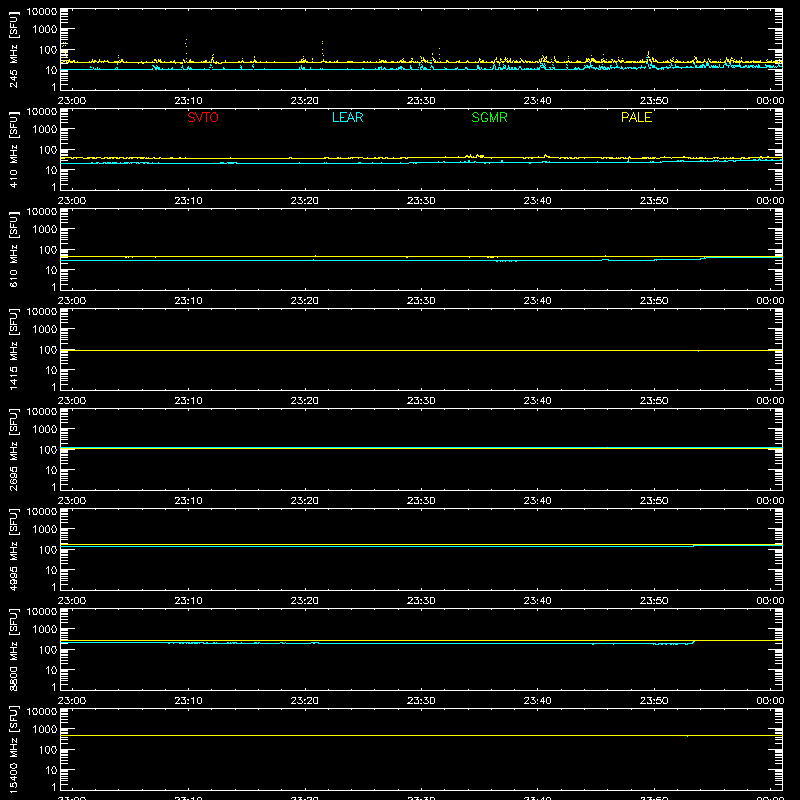Screen dimensions: 800x800
Task: Click 00:00 under the 8800 MHz panel
Action: [770, 701]
